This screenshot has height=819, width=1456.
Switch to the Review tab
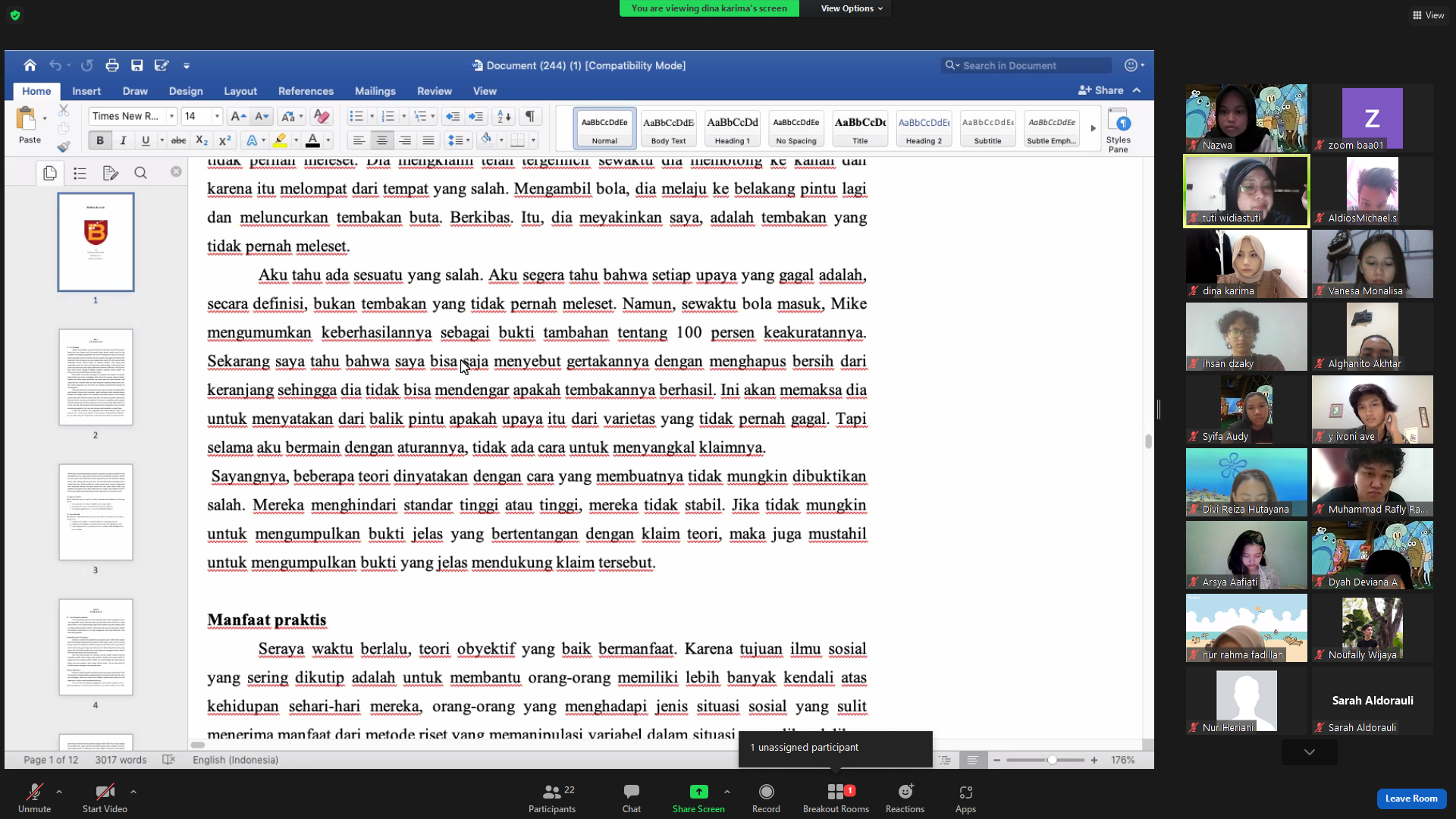[x=435, y=91]
